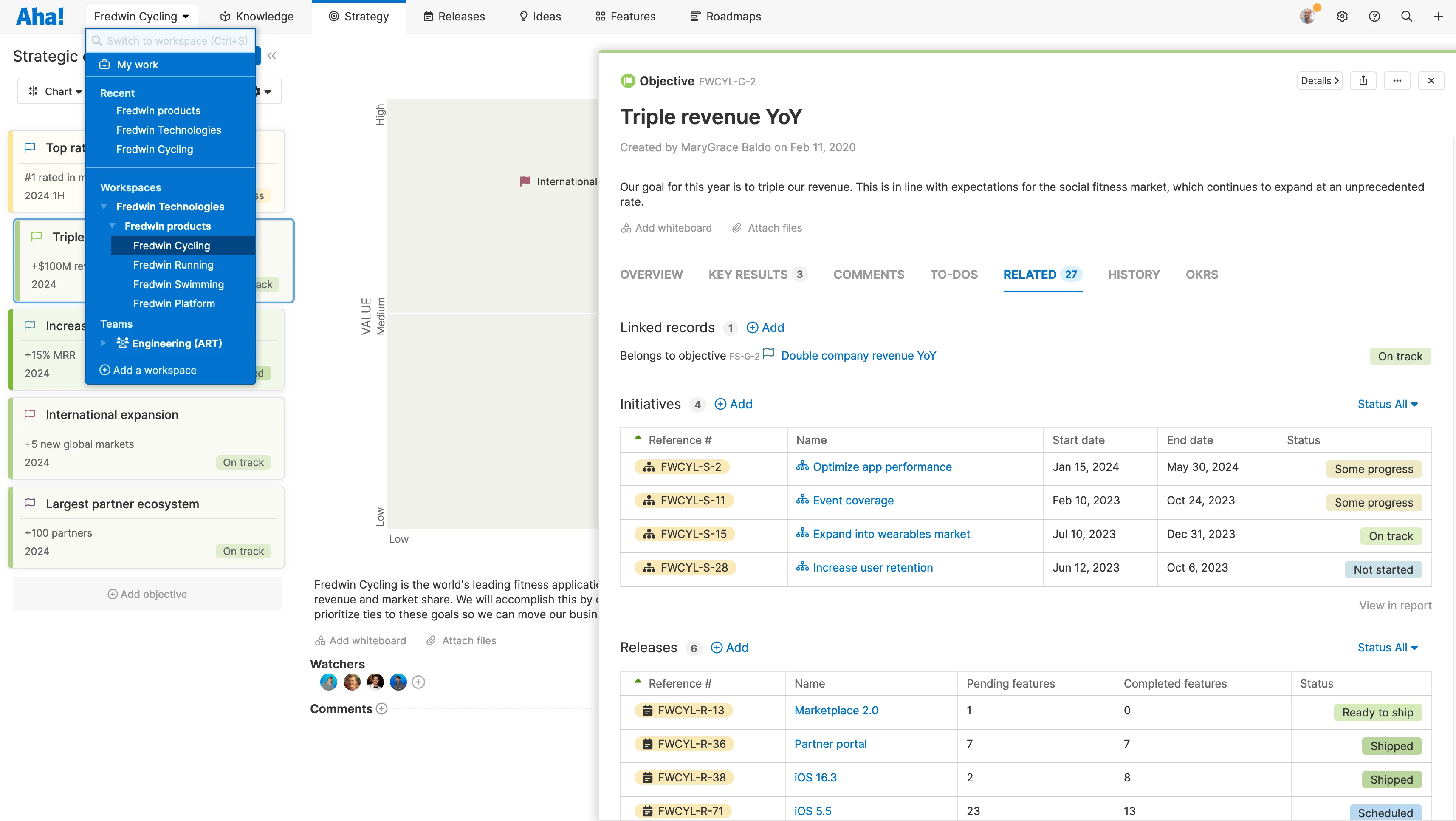The image size is (1456, 821).
Task: Collapse Fredwin products workspace node
Action: coord(112,226)
